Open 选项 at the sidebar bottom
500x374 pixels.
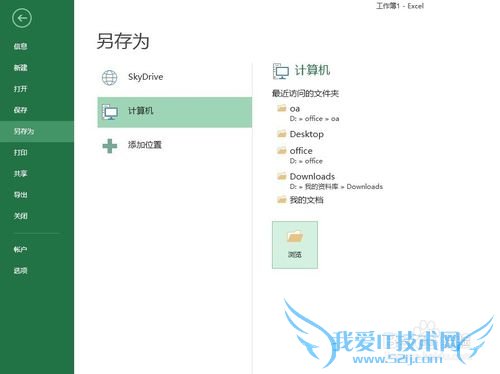coord(20,270)
